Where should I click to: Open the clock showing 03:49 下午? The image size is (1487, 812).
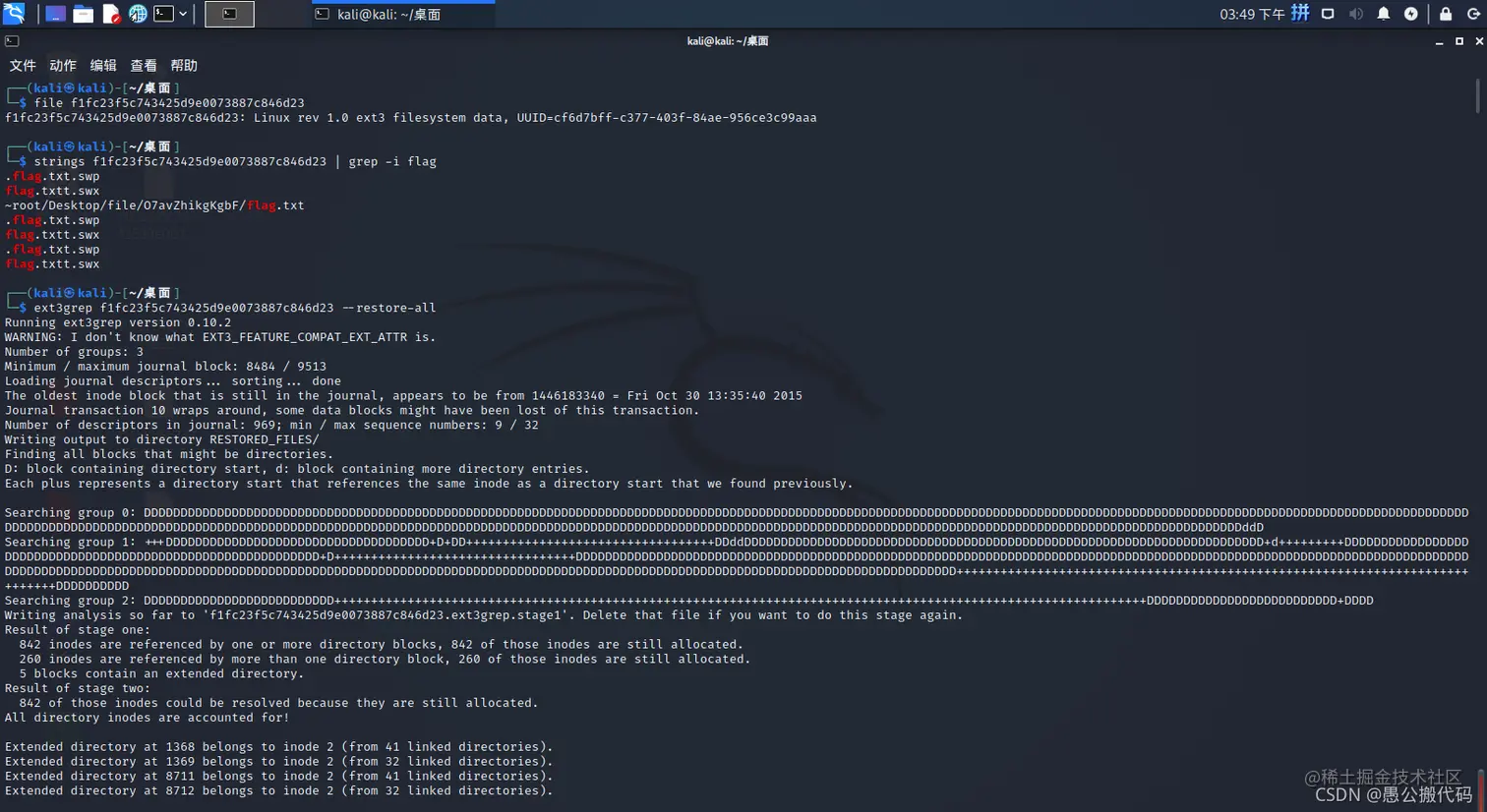pos(1252,14)
